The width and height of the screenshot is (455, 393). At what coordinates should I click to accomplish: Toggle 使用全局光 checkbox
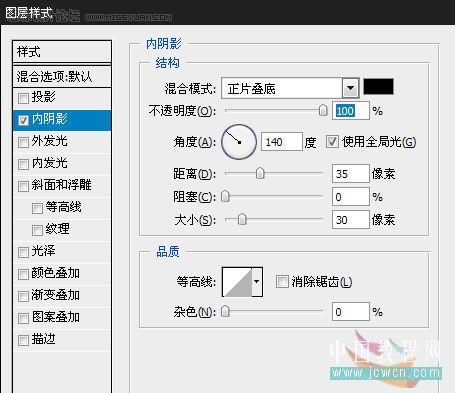(332, 142)
